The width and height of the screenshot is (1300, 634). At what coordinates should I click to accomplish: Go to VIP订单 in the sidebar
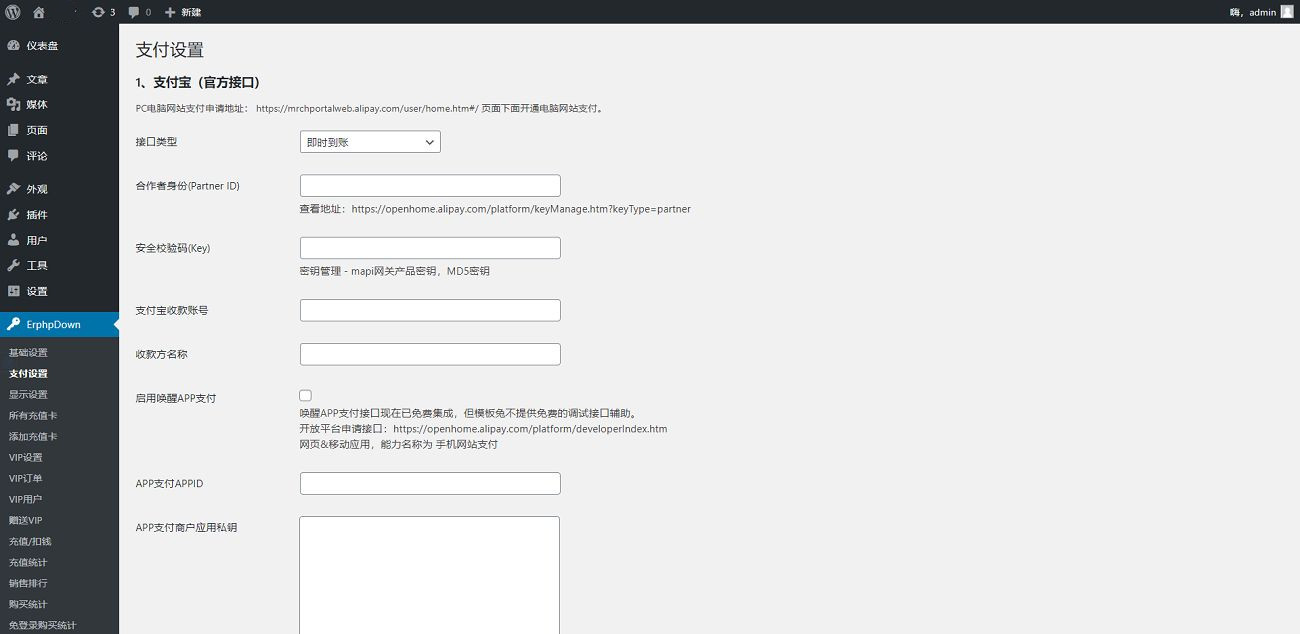[x=26, y=479]
